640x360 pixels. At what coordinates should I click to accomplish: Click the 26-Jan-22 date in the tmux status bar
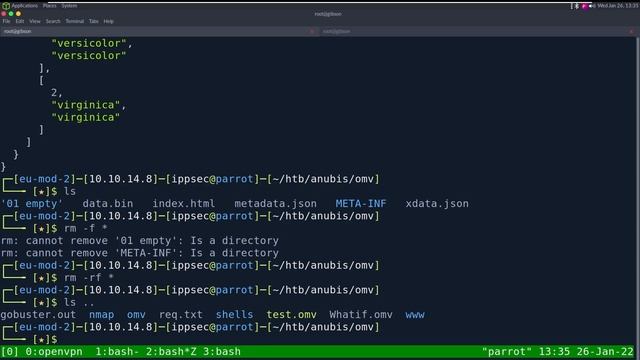pos(605,351)
